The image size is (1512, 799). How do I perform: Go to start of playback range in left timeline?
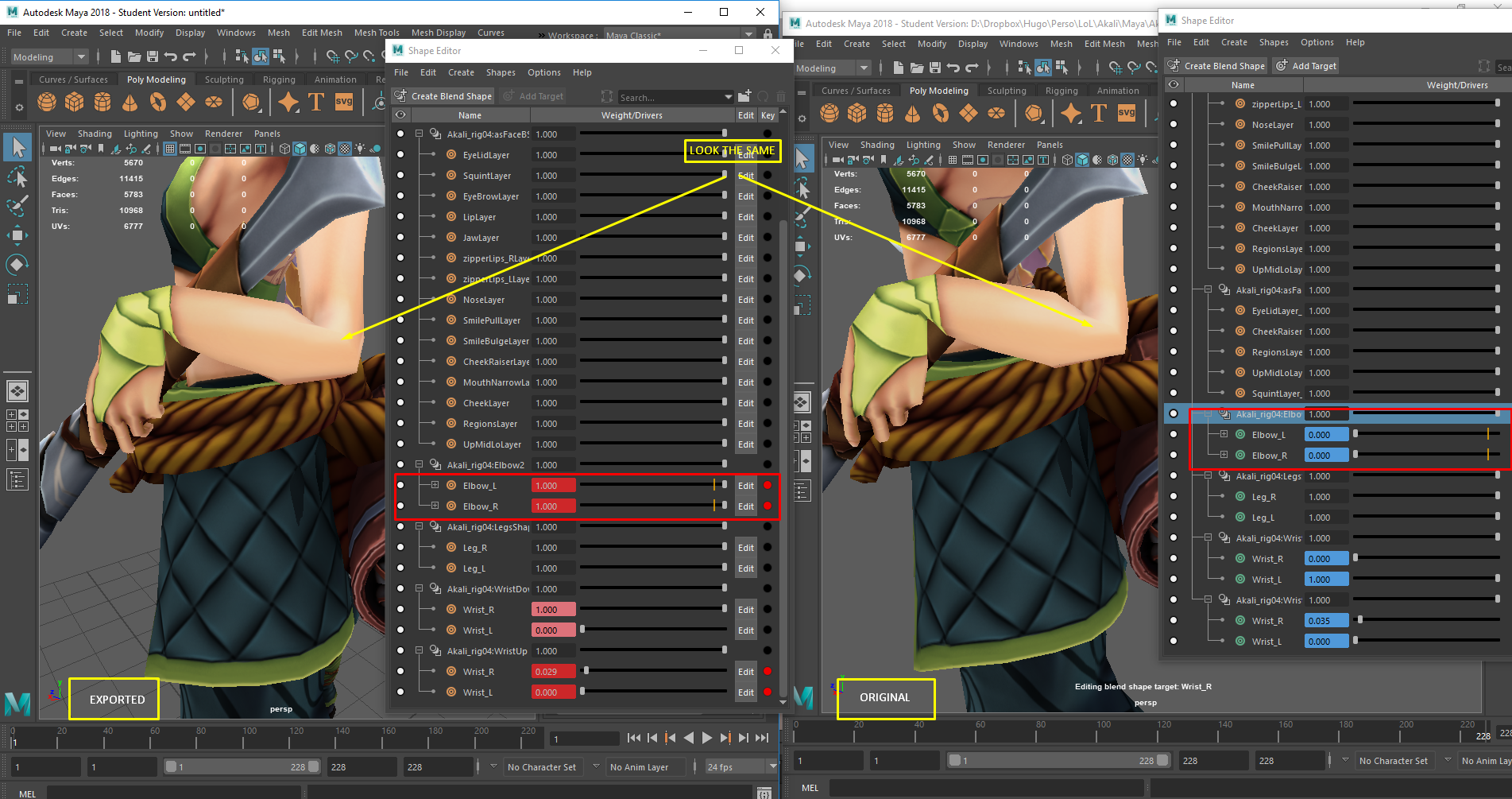pyautogui.click(x=633, y=738)
